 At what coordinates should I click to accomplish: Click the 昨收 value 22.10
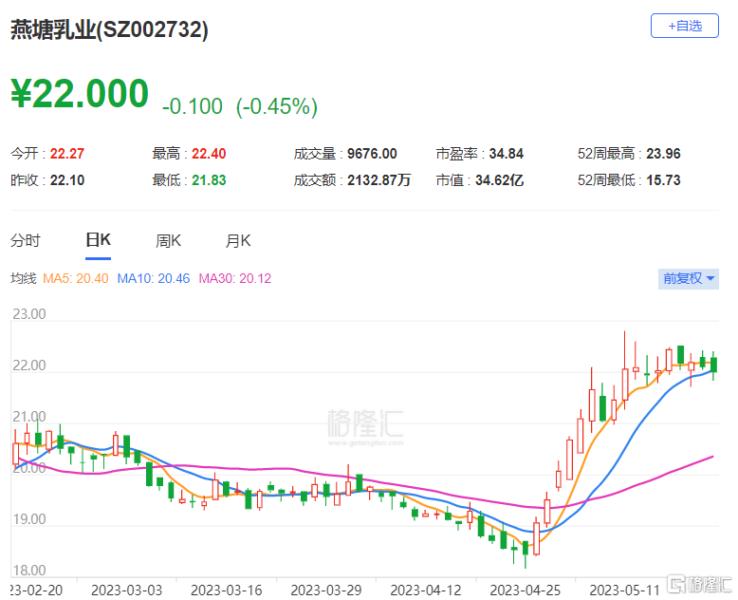coord(67,180)
